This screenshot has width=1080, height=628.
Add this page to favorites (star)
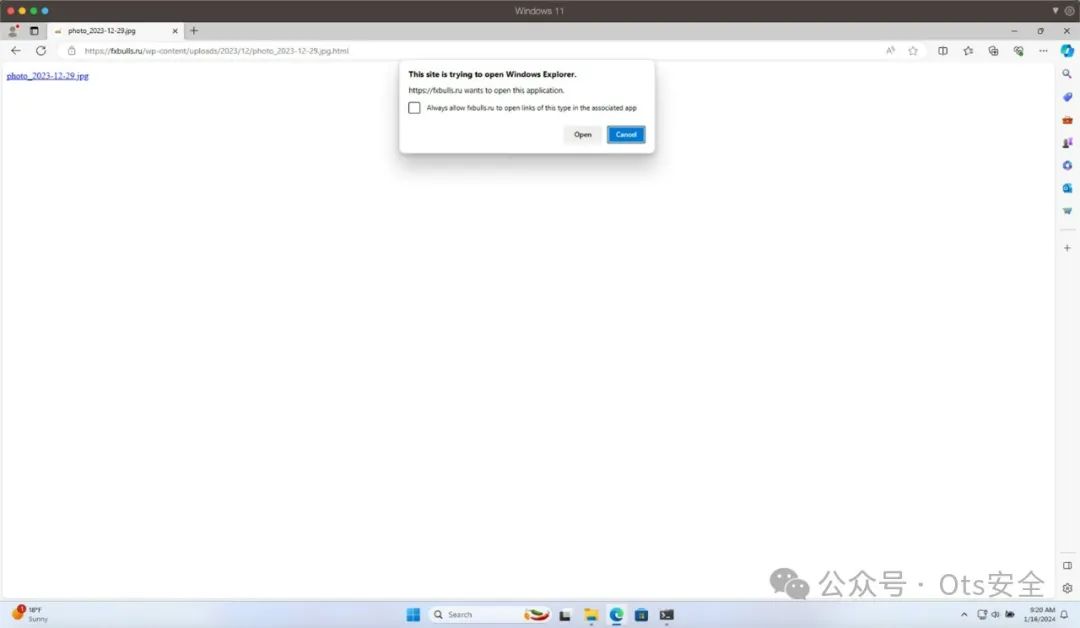[x=913, y=51]
